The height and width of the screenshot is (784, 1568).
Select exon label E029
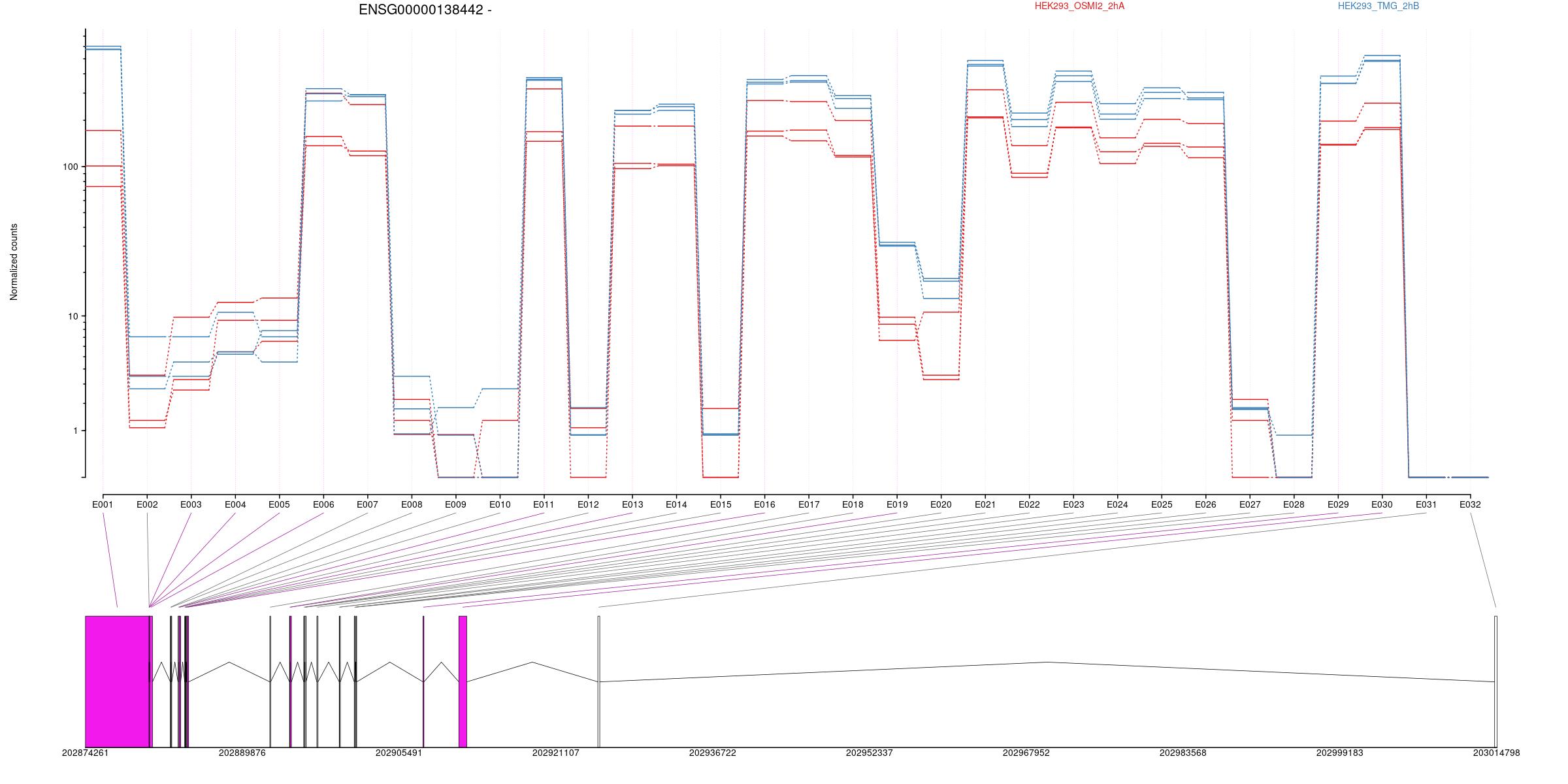point(1338,504)
